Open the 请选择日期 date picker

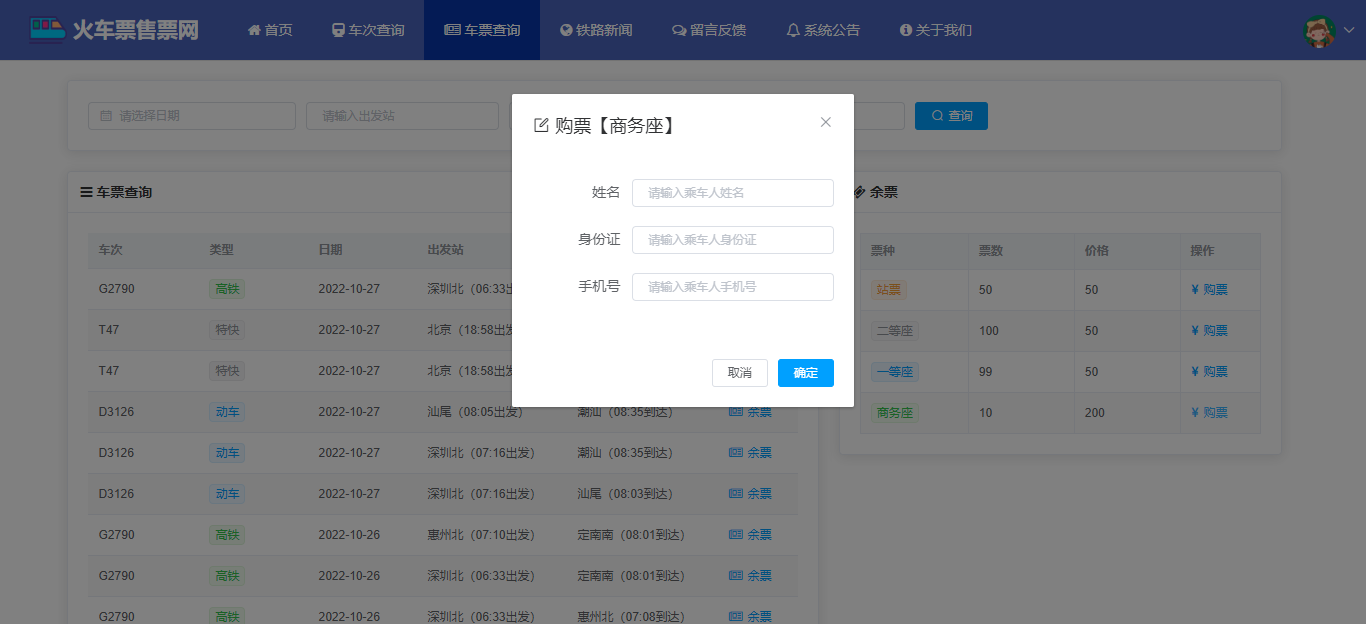click(192, 116)
